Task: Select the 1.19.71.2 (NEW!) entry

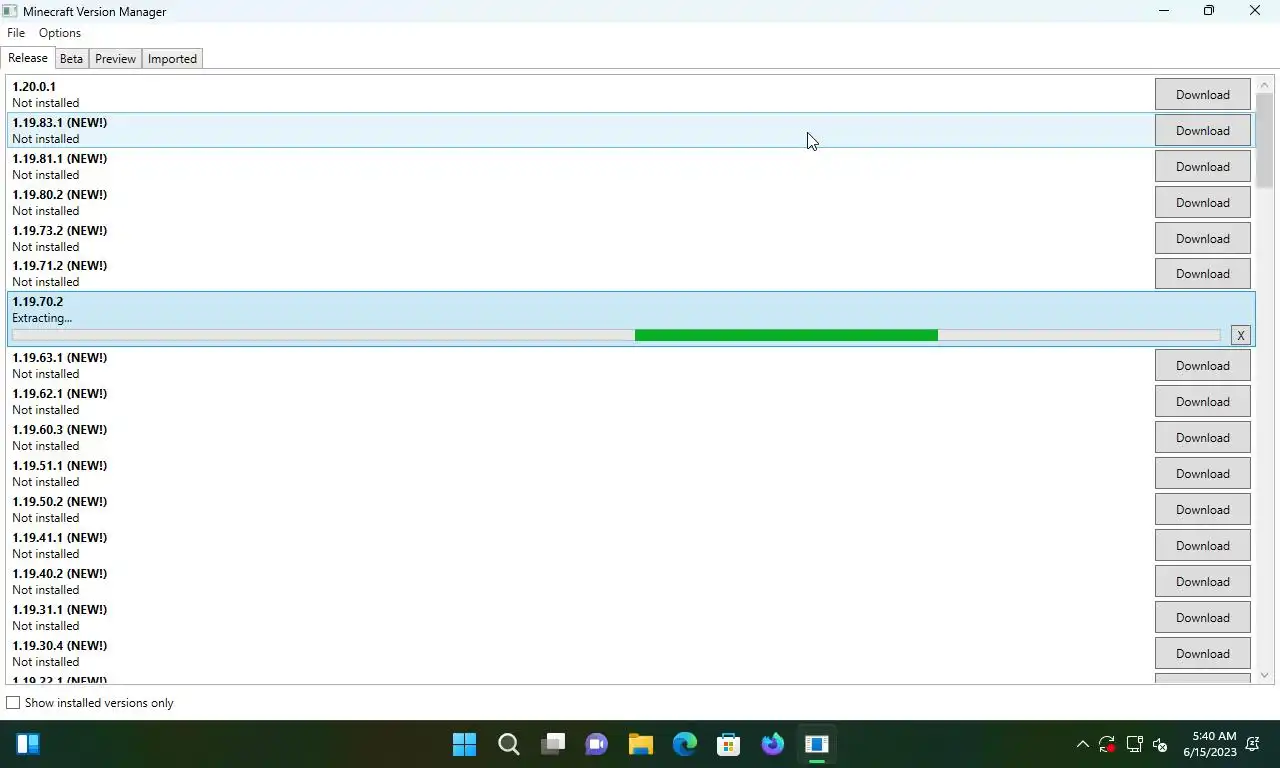Action: [x=630, y=274]
